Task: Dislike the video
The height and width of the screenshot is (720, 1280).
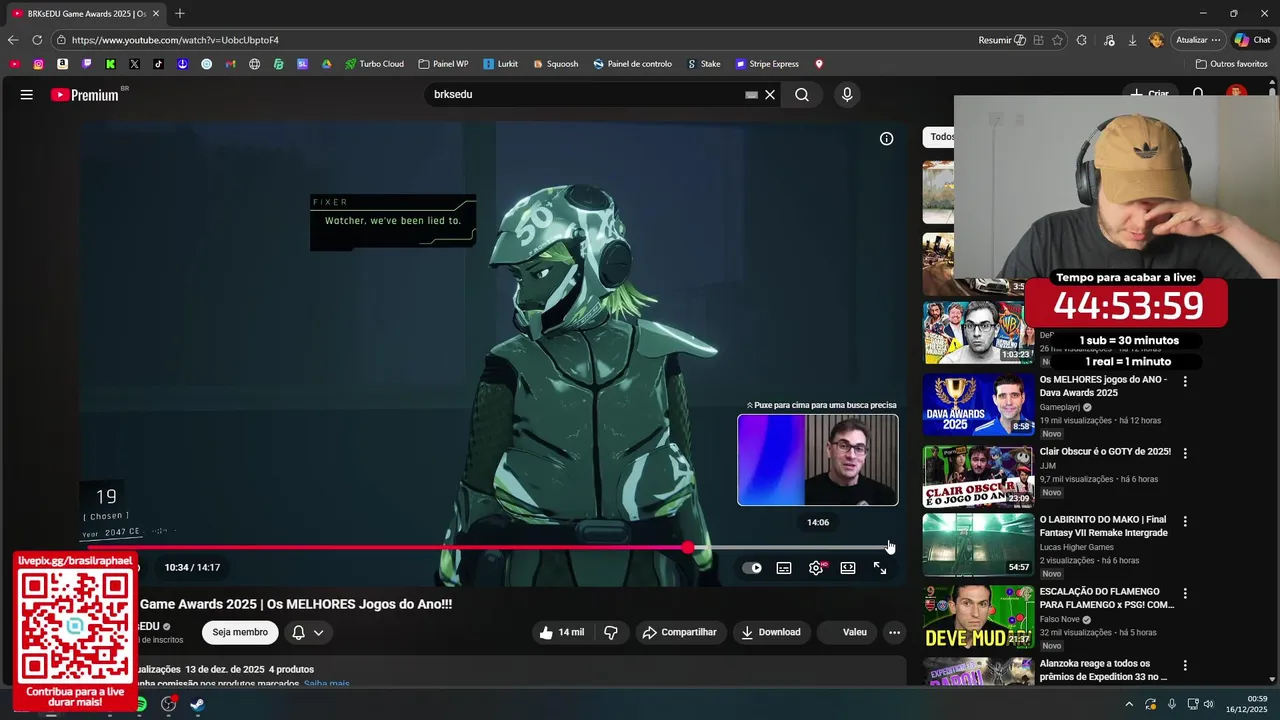Action: pyautogui.click(x=610, y=632)
